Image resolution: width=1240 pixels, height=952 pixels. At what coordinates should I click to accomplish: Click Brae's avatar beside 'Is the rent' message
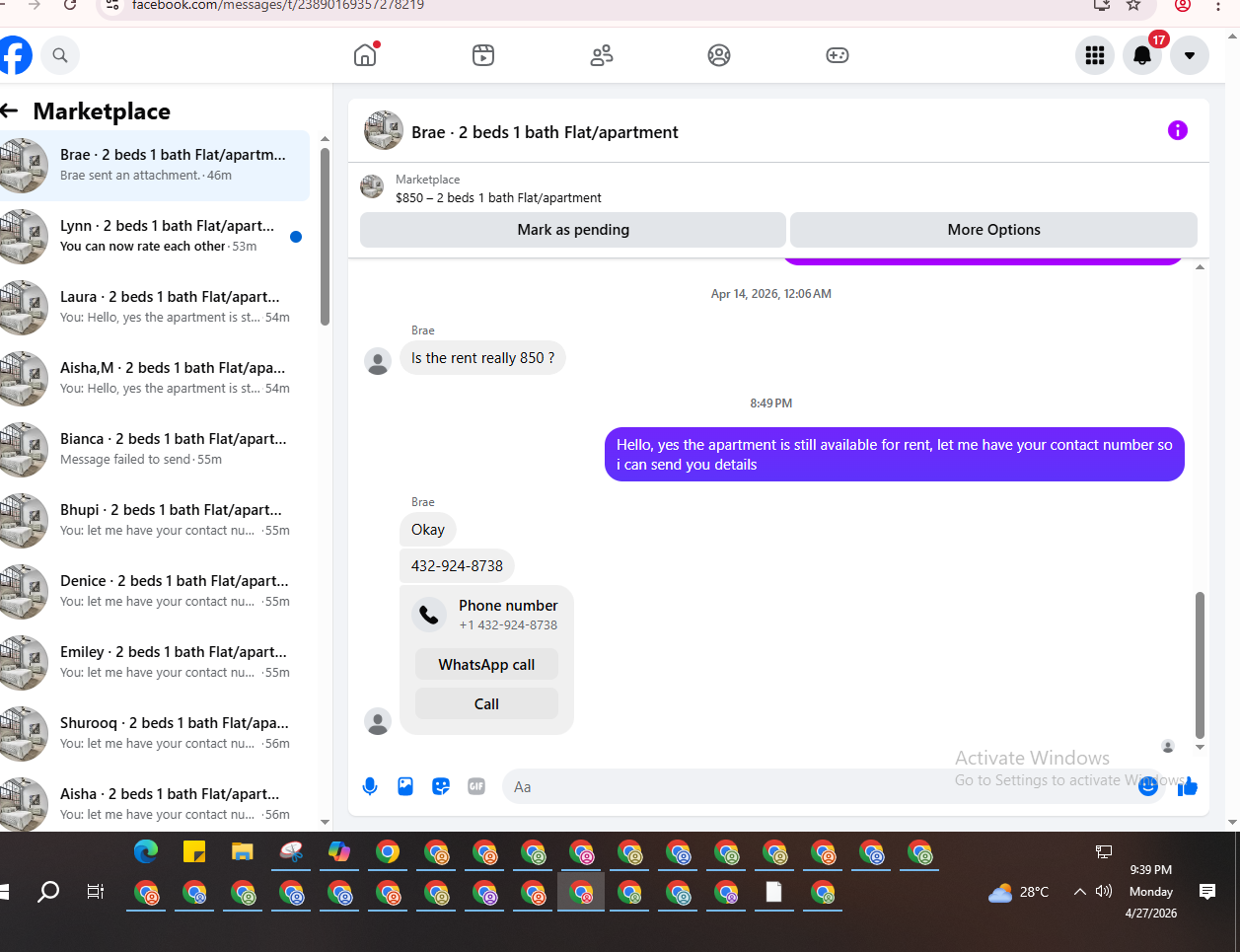(x=378, y=361)
